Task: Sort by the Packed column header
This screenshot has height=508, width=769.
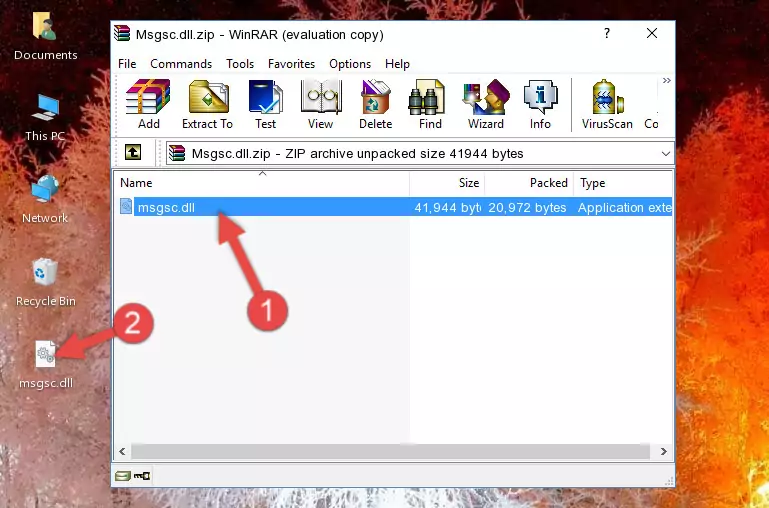Action: tap(529, 183)
